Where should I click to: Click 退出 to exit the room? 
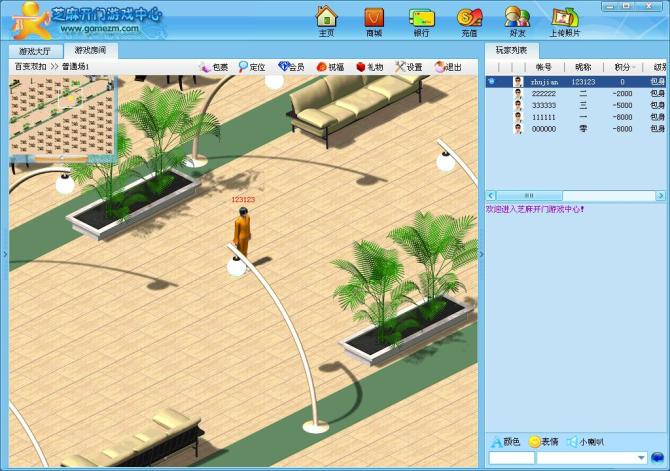(448, 67)
